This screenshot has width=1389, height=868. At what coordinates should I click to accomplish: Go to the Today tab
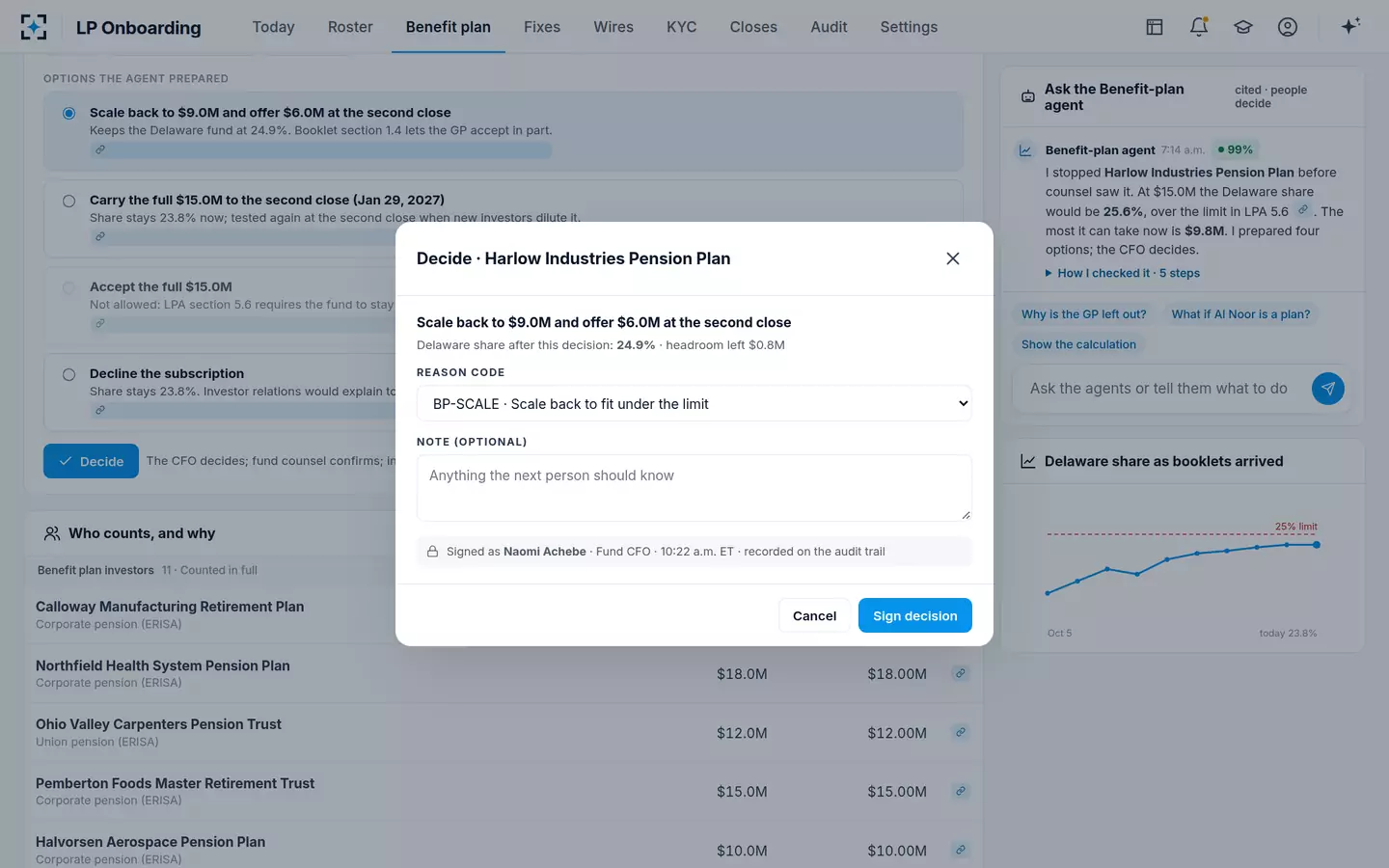coord(273,27)
